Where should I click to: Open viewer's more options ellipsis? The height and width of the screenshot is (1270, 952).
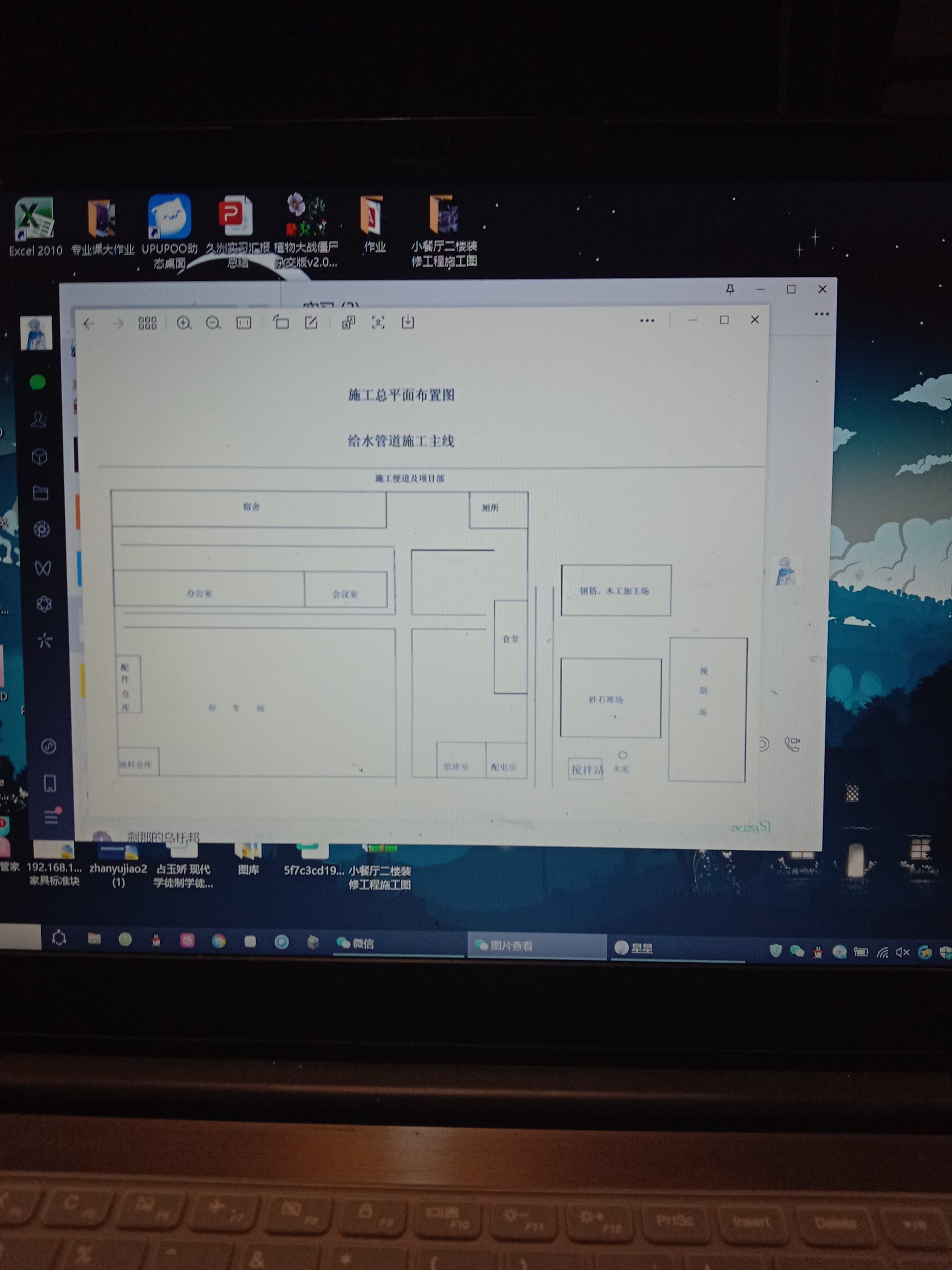tap(647, 321)
